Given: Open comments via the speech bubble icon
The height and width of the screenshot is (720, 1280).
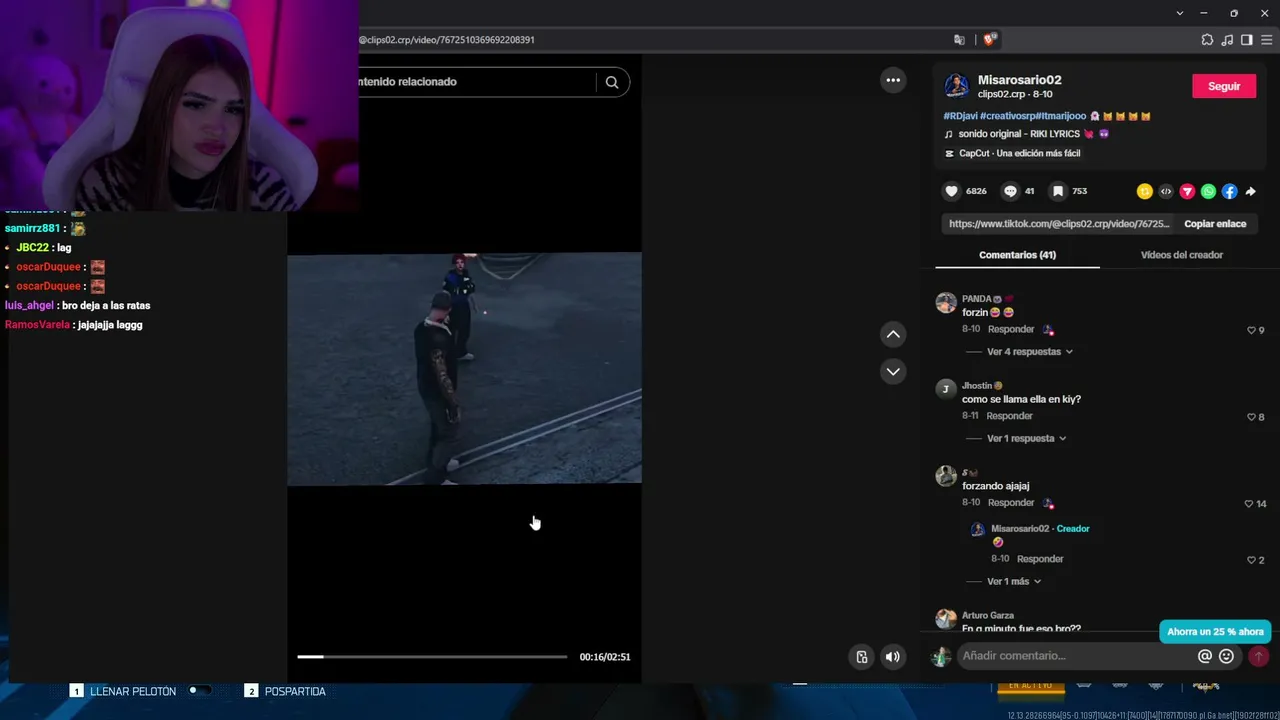Looking at the screenshot, I should click(1010, 191).
